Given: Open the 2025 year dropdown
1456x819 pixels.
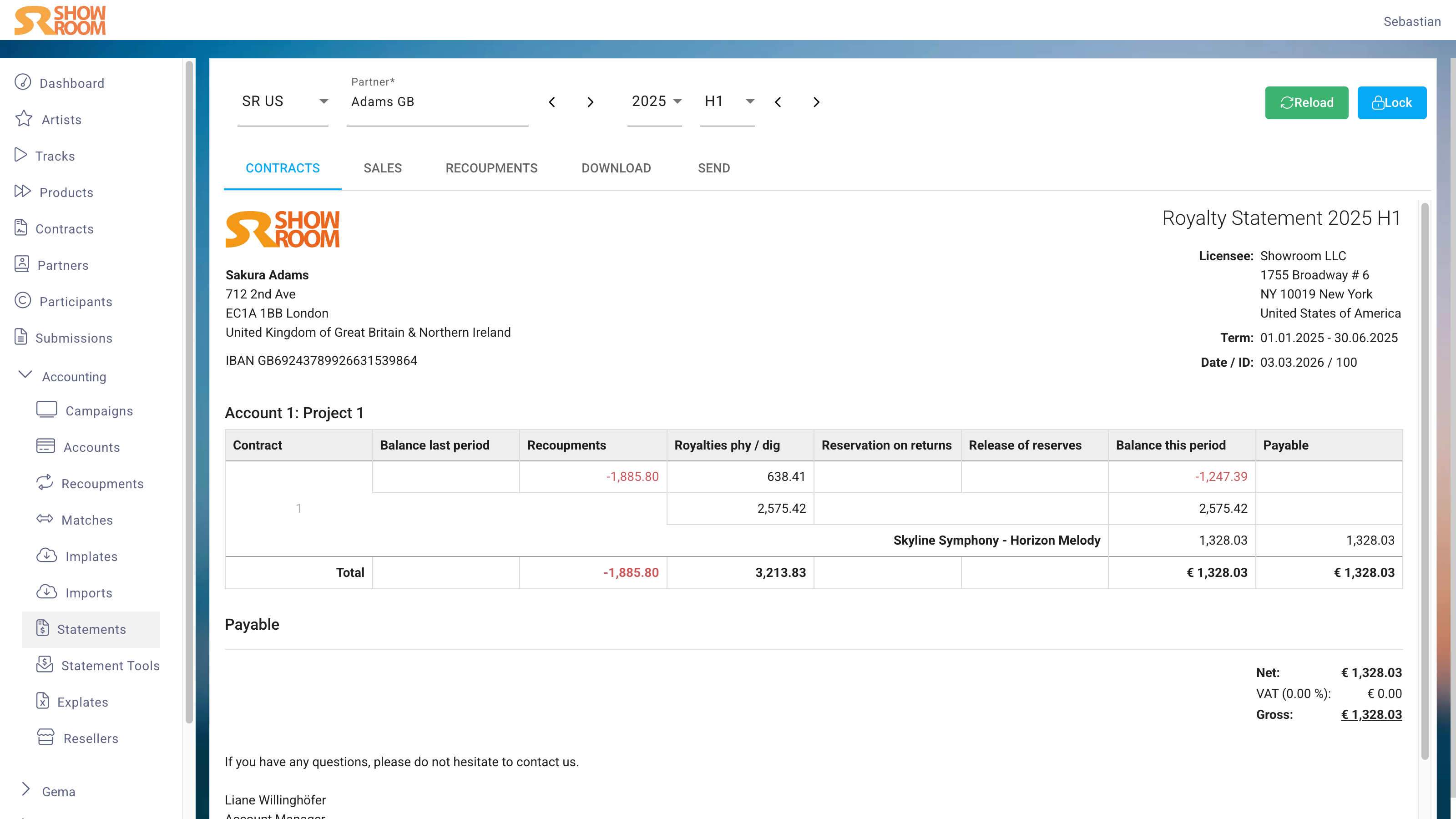Looking at the screenshot, I should click(656, 102).
